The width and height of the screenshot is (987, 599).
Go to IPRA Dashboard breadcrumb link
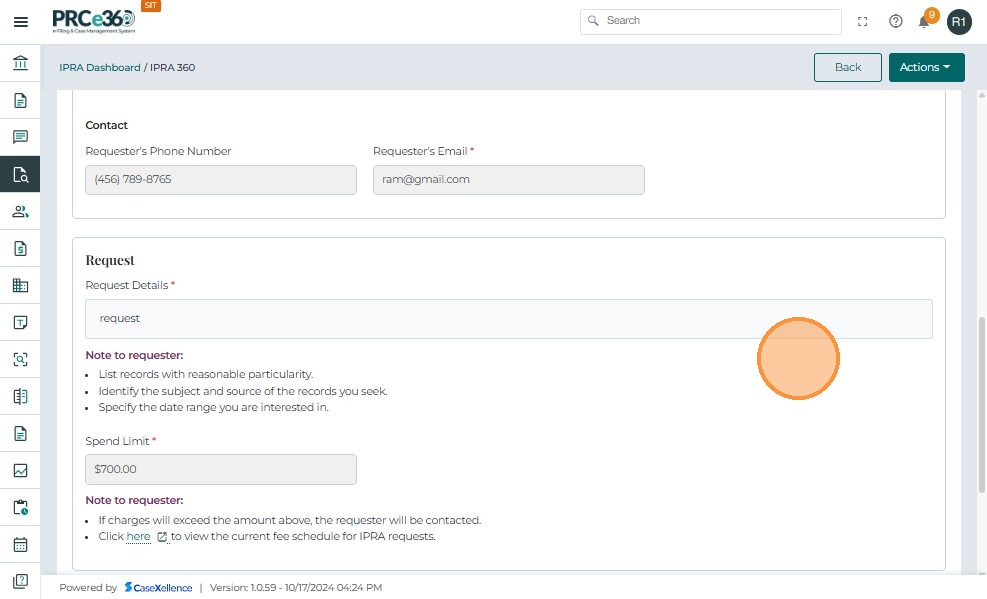[x=100, y=68]
